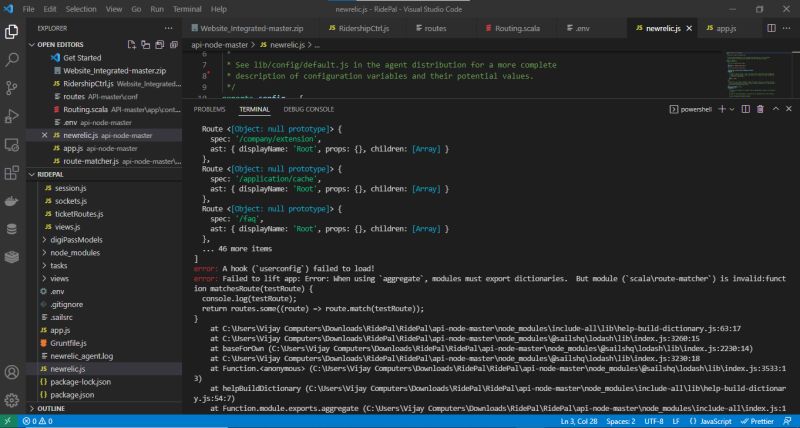Image resolution: width=800 pixels, height=428 pixels.
Task: Open the View menu
Action: (114, 9)
